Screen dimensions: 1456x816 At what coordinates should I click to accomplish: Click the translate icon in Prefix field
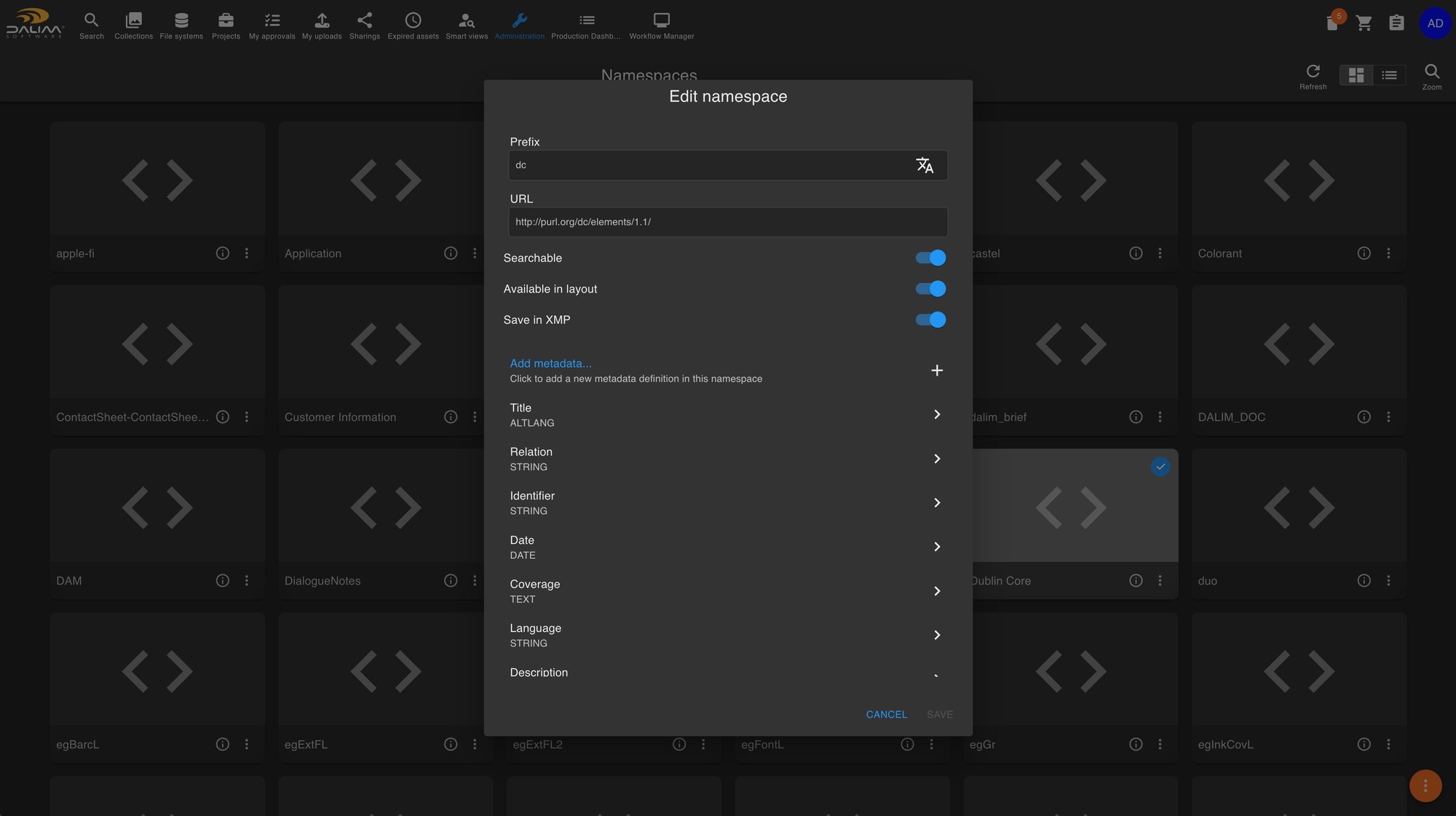925,165
